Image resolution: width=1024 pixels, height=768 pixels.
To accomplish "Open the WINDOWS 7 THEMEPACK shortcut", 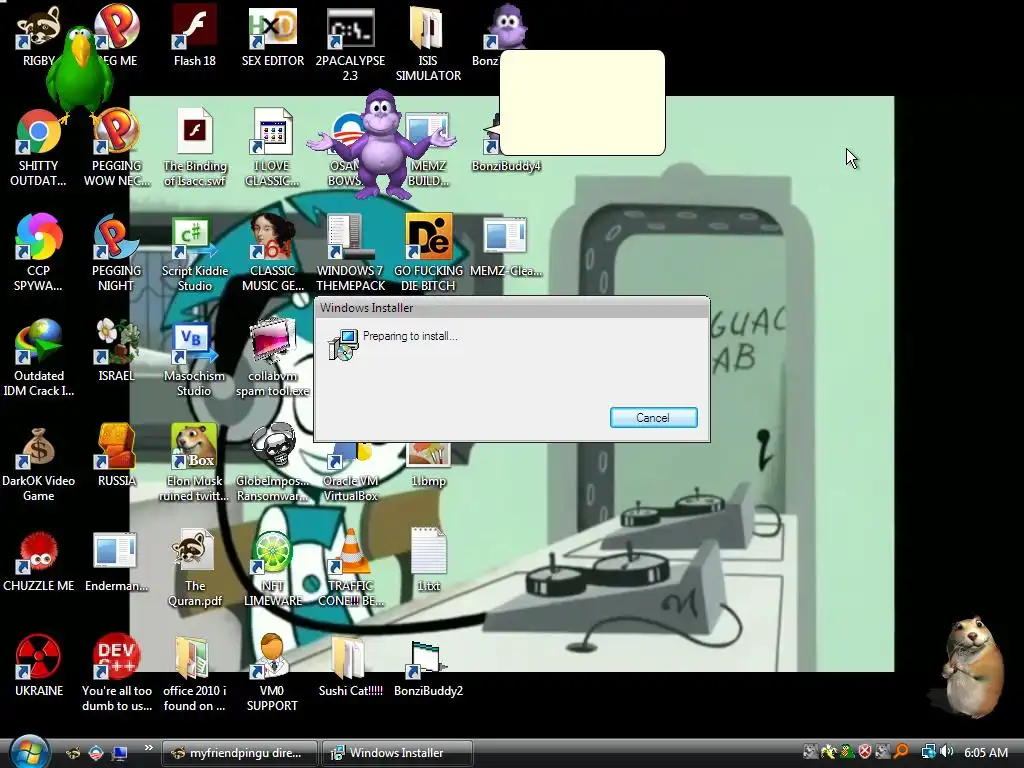I will pyautogui.click(x=350, y=252).
